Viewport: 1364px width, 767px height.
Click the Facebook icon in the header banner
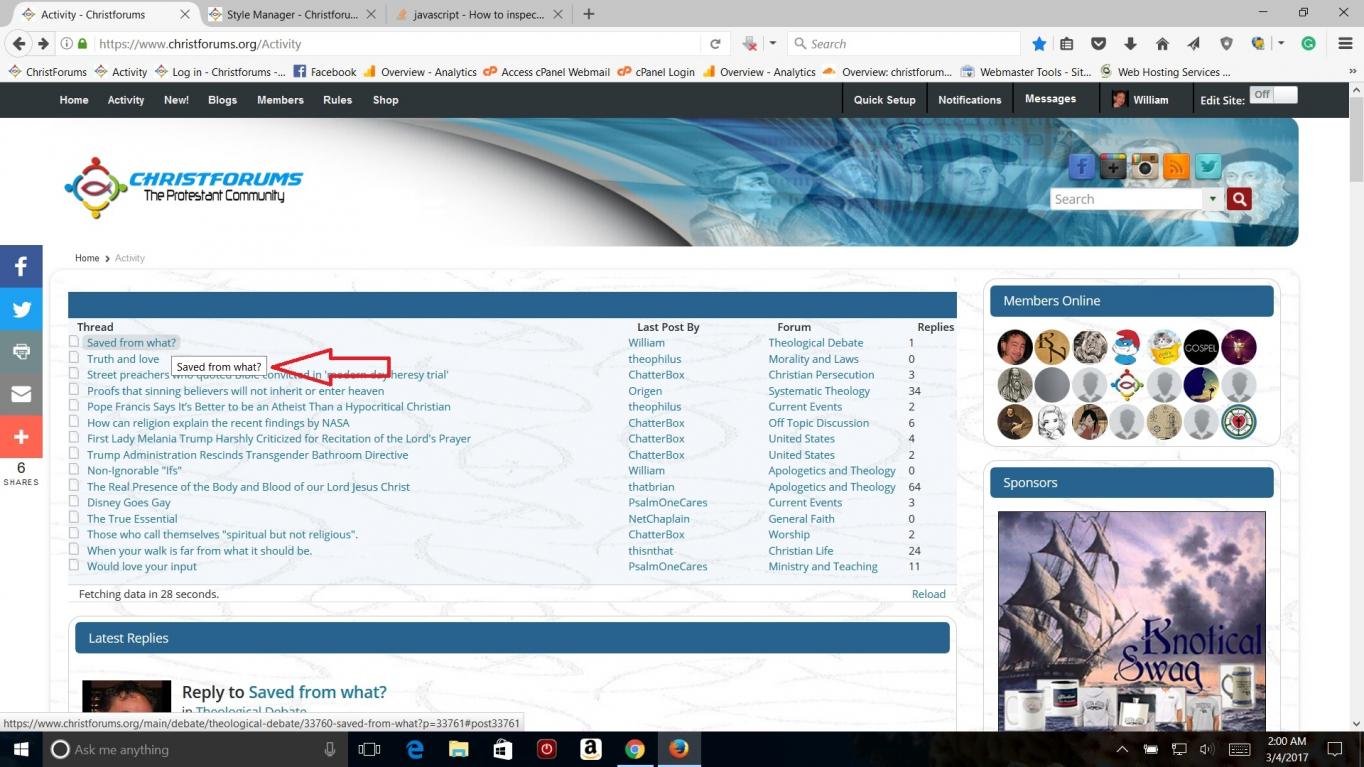(1081, 167)
